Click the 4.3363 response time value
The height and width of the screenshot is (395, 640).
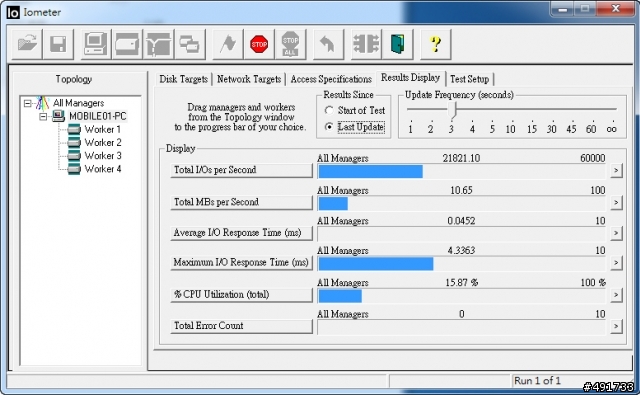pos(461,250)
